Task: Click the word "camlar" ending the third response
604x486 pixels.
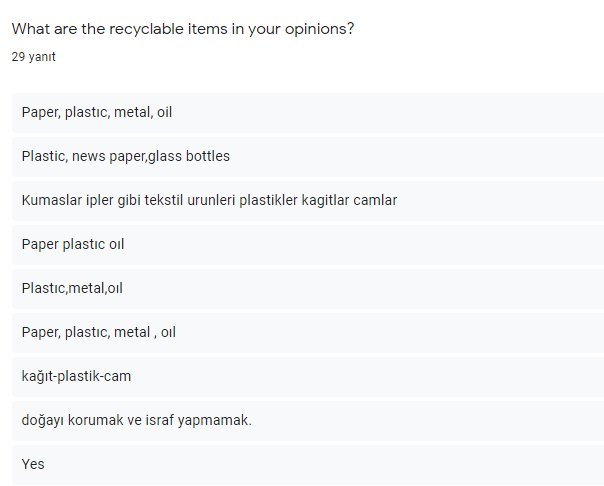Action: (374, 200)
